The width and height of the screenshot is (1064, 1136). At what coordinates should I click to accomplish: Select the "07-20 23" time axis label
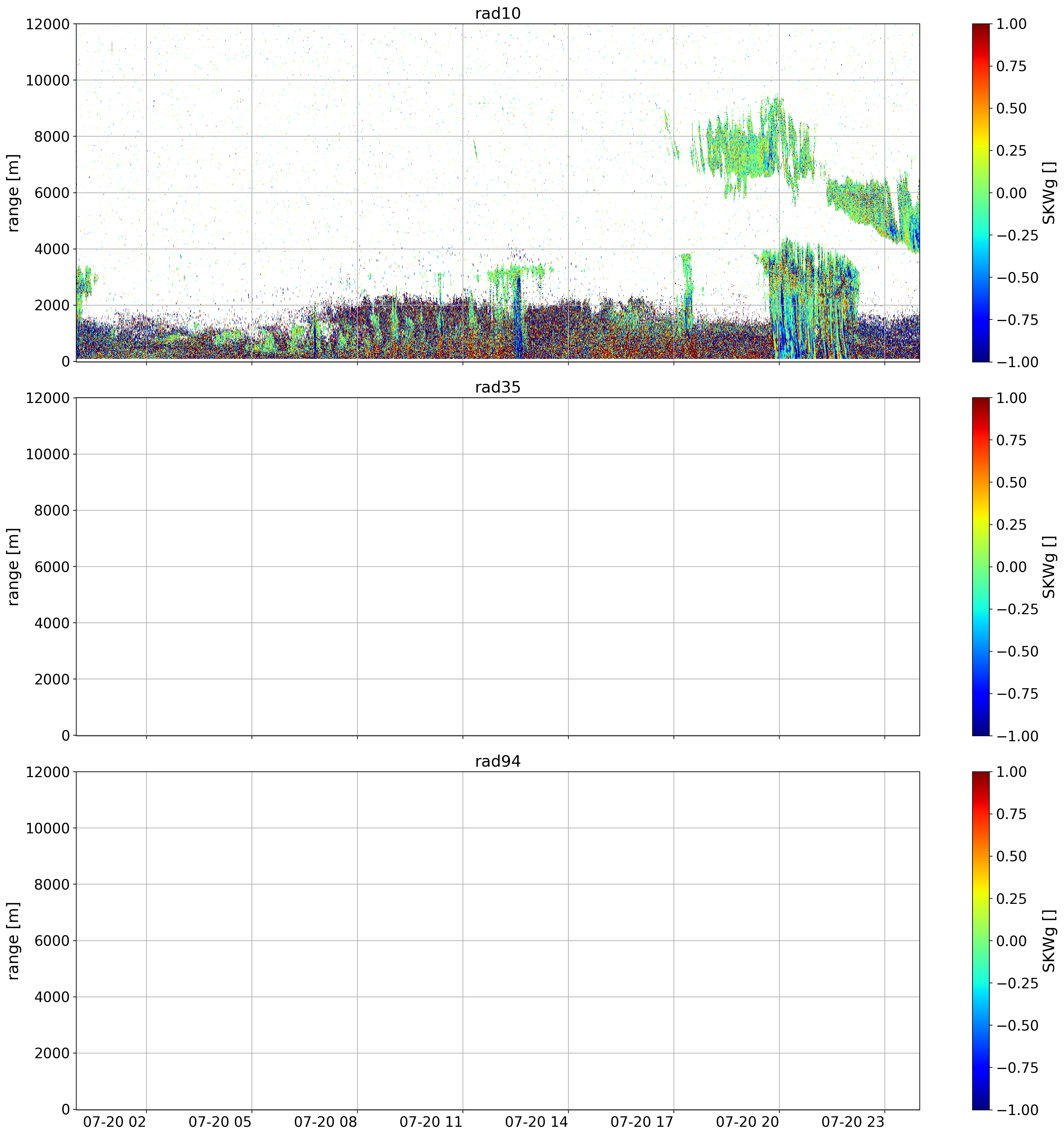852,1122
